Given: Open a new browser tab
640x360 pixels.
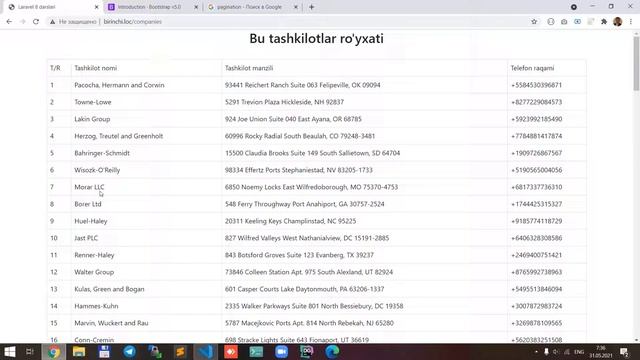Looking at the screenshot, I should [311, 7].
